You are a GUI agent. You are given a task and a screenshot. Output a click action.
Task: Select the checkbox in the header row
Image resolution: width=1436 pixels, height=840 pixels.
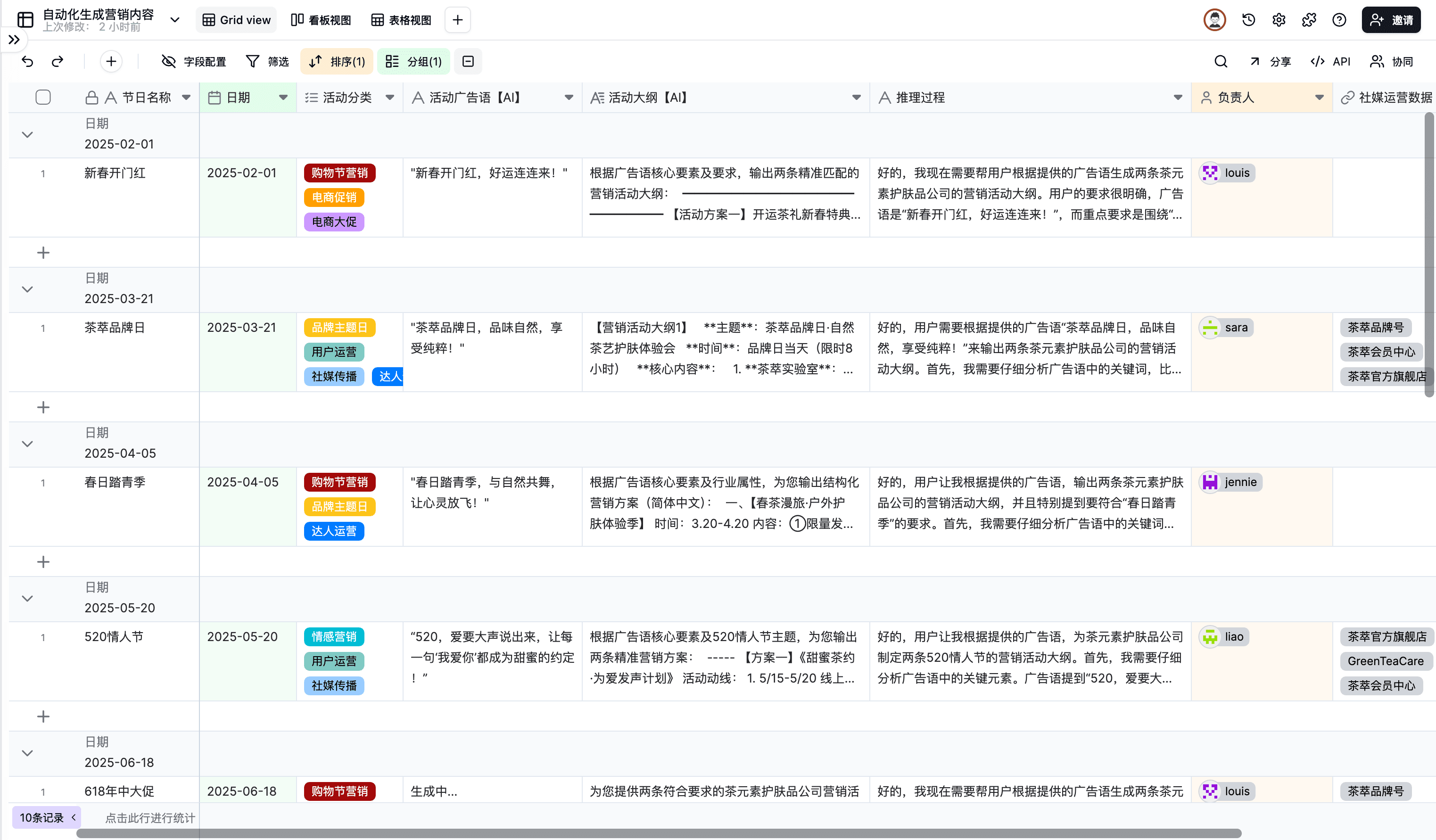coord(43,97)
